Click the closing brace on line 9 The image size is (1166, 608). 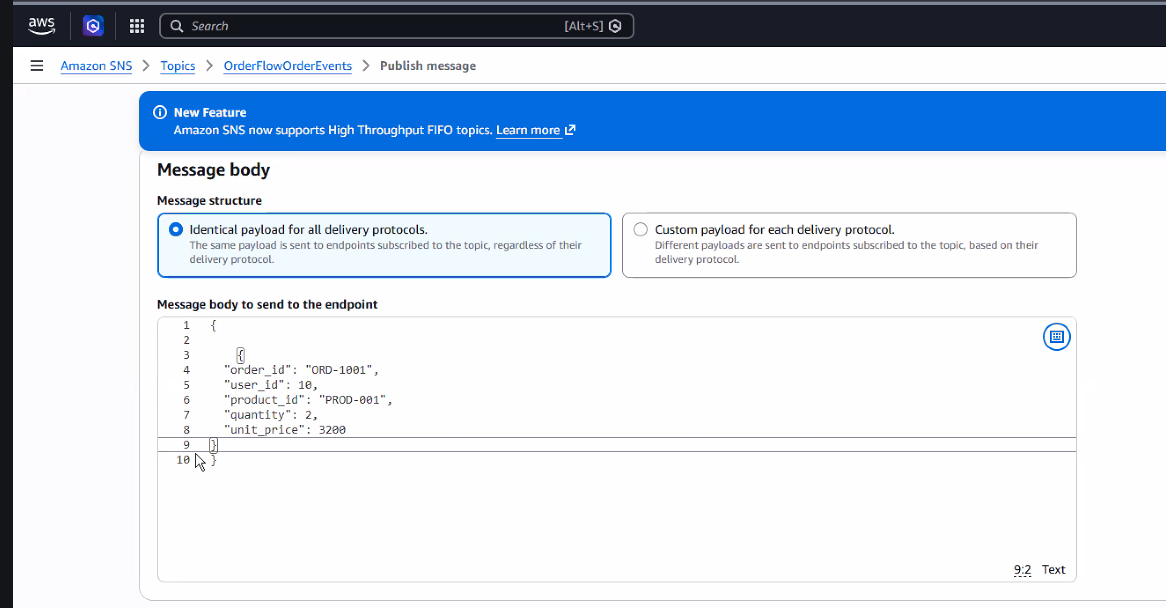point(213,445)
